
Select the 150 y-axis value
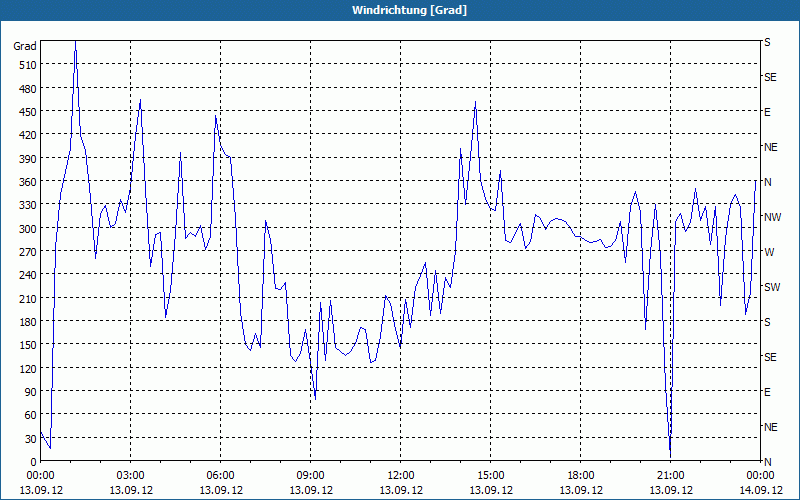(28, 345)
